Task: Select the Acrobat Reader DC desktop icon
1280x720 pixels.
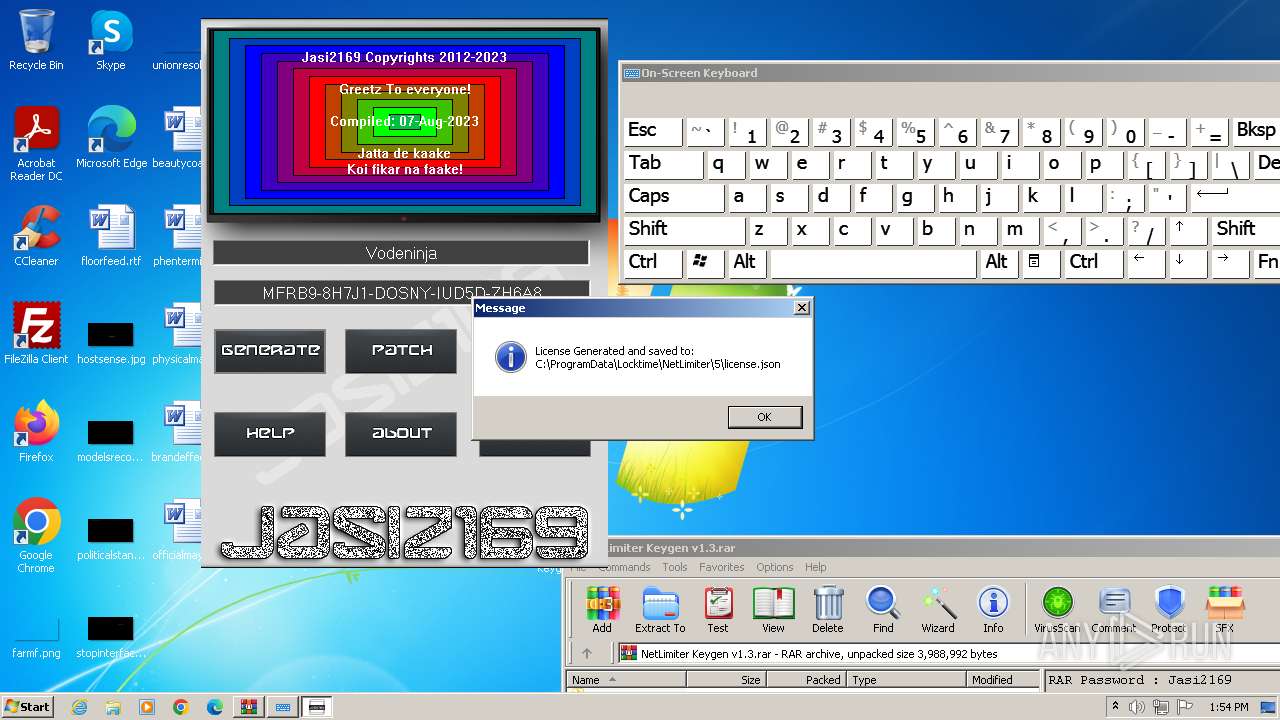Action: (36, 144)
